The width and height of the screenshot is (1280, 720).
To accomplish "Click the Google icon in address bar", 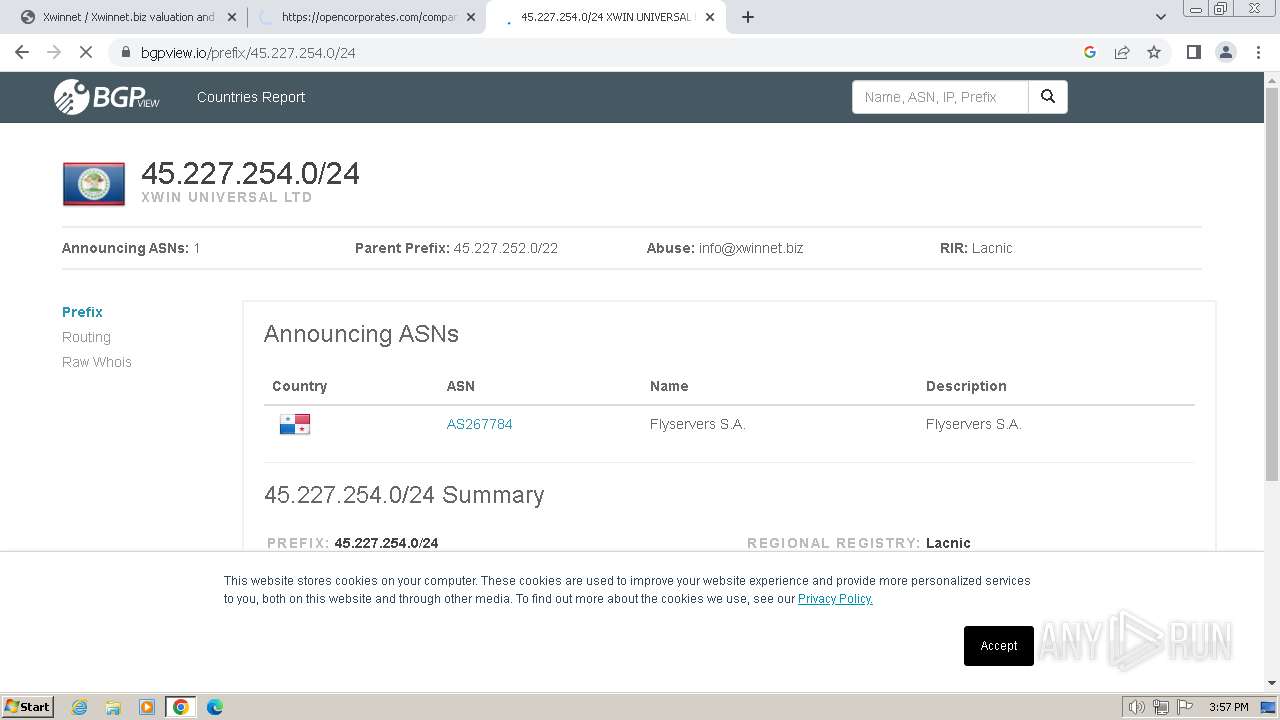I will 1090,52.
